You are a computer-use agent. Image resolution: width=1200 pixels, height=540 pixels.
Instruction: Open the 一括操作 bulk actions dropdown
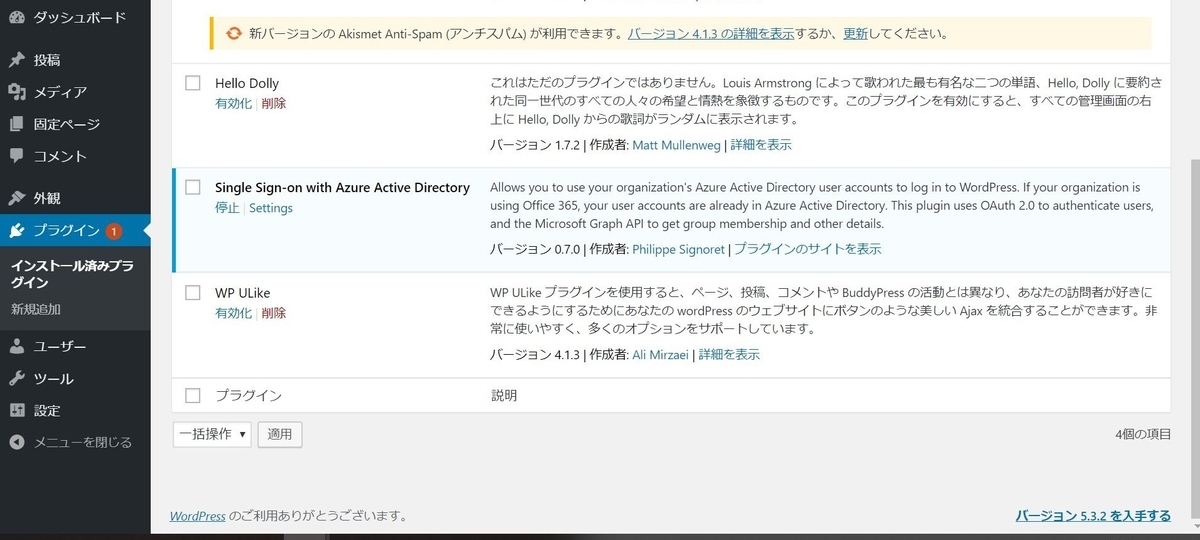[212, 434]
